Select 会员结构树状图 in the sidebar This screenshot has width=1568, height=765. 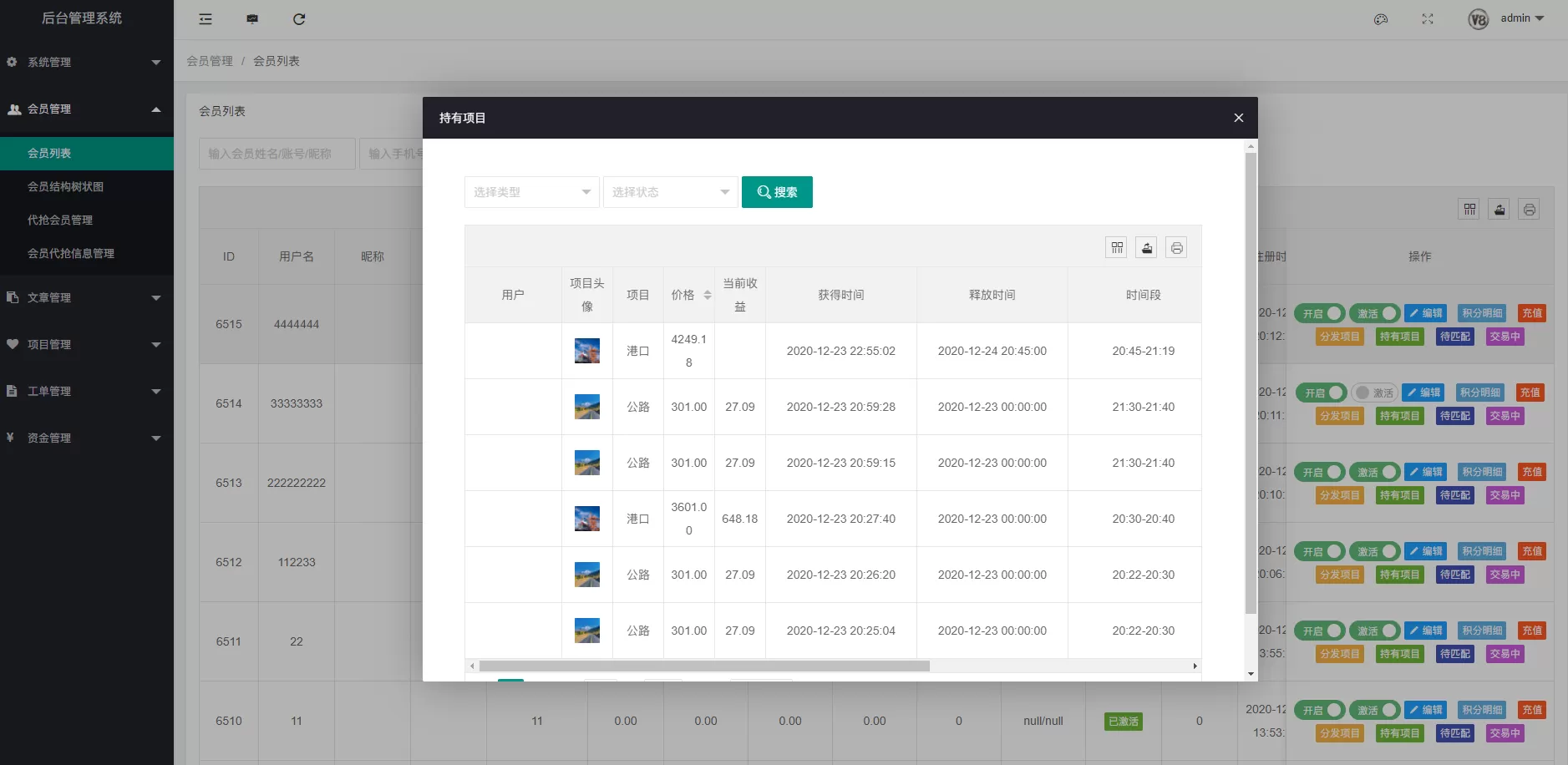click(65, 186)
